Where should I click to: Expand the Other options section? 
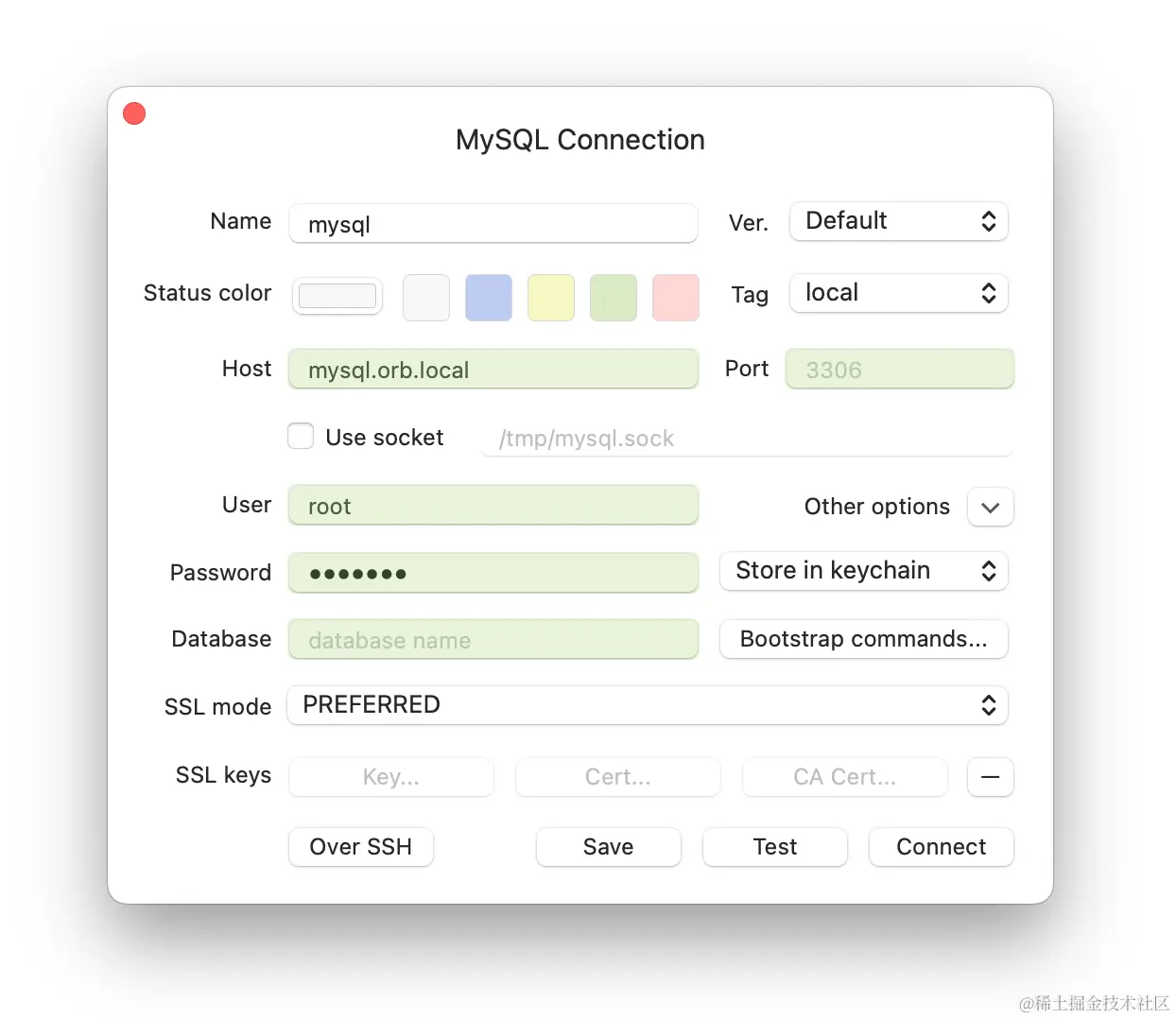990,507
